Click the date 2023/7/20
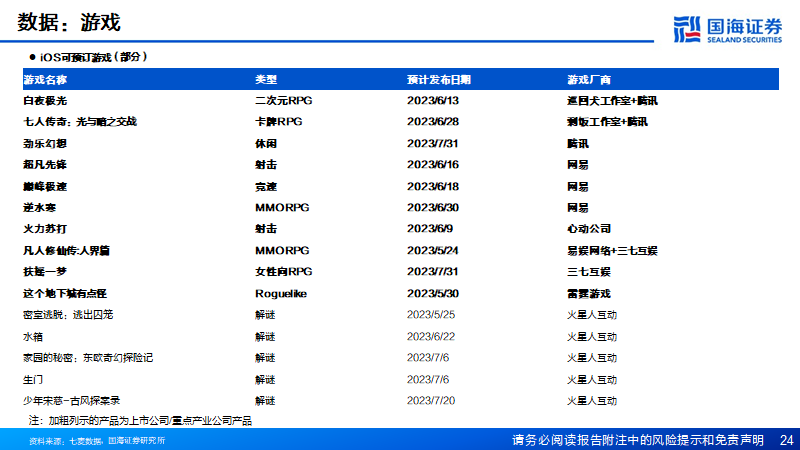 pyautogui.click(x=431, y=401)
